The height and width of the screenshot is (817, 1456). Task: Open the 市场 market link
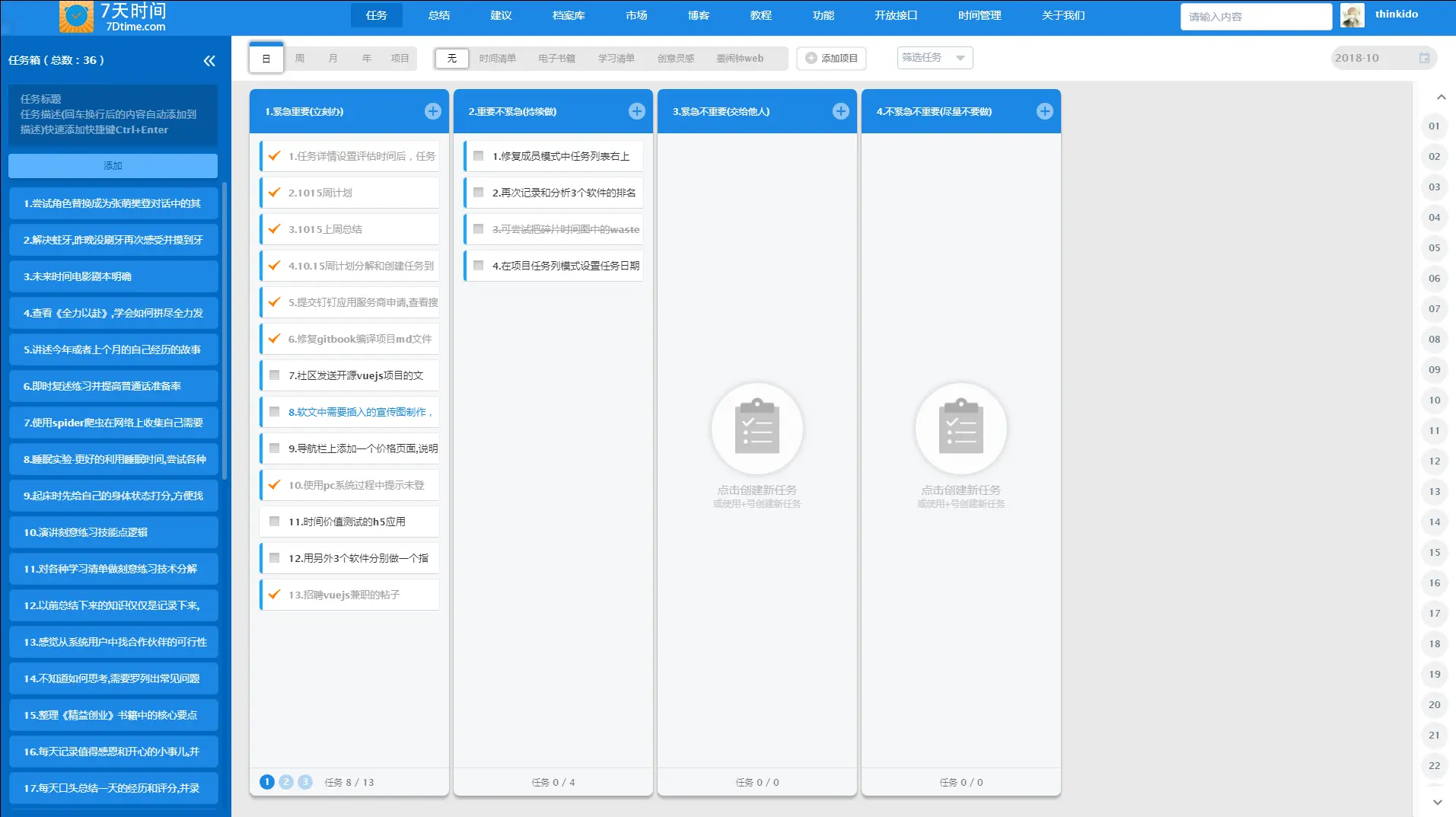coord(636,15)
